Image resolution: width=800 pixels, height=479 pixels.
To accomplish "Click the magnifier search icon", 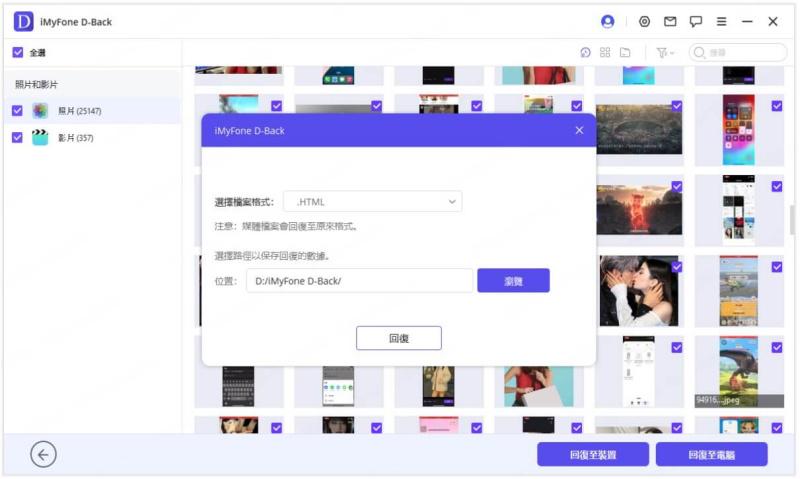I will tap(699, 53).
